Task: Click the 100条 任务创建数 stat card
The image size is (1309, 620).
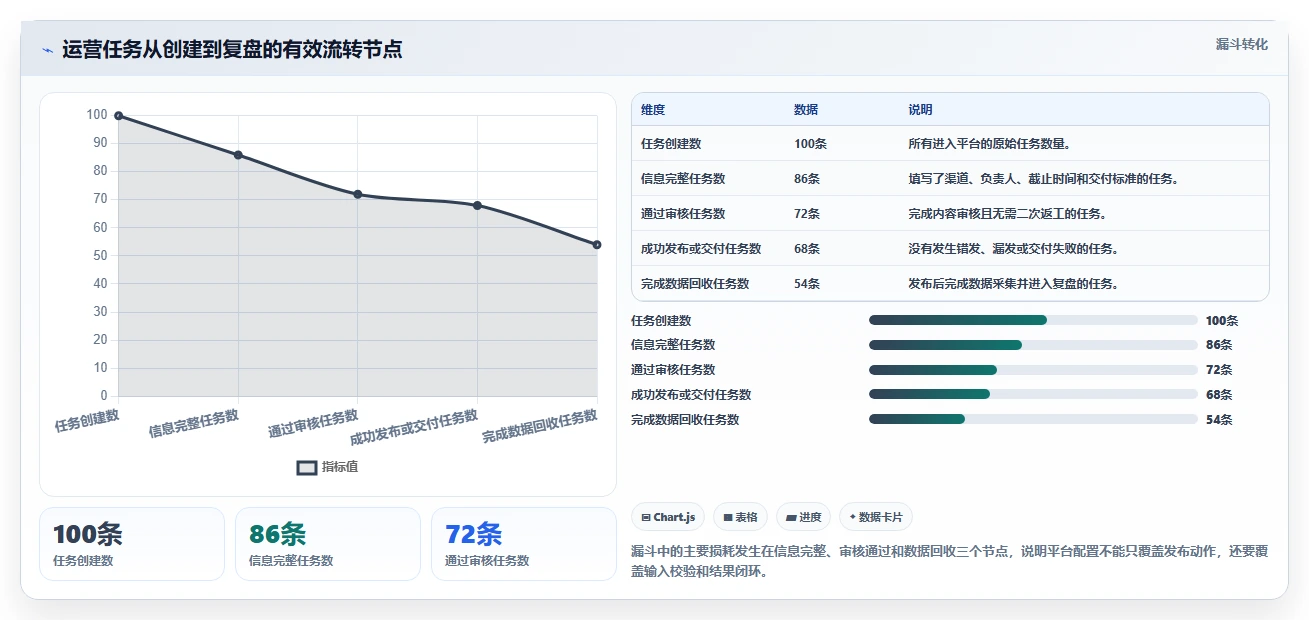Action: 132,544
